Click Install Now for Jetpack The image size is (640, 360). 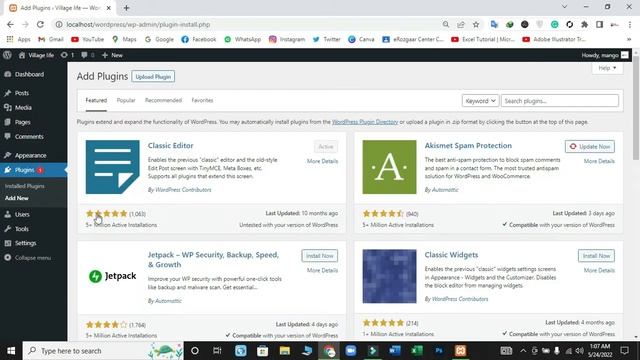point(320,256)
